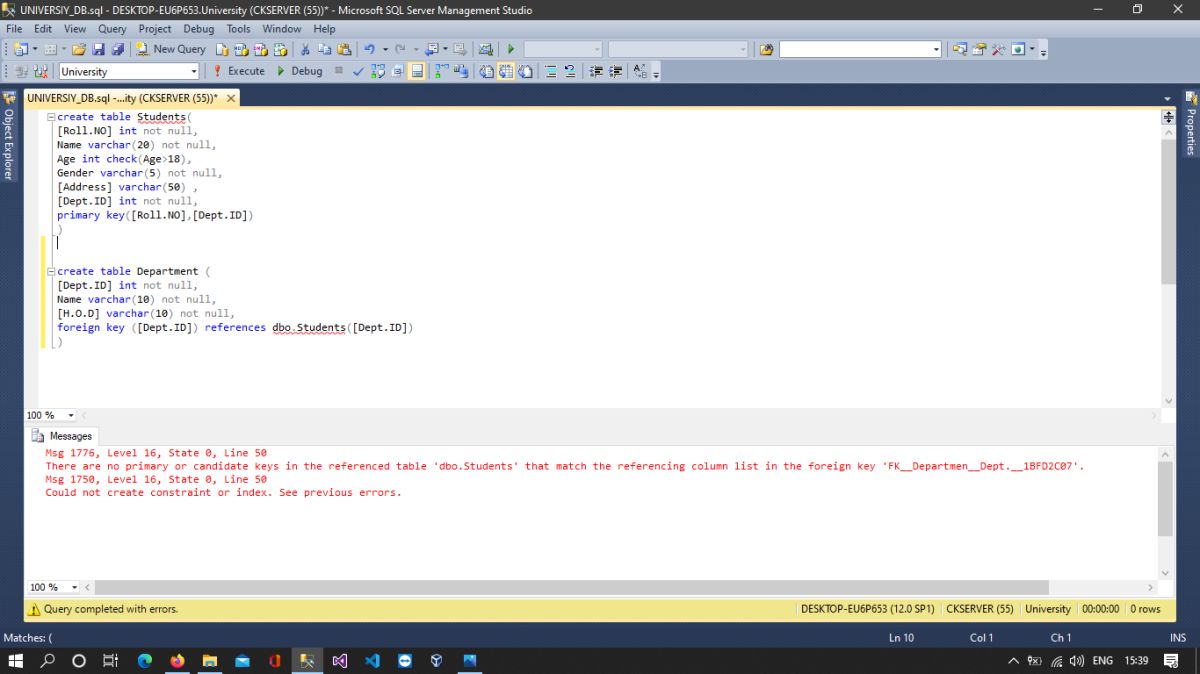
Task: Expand the Properties side panel
Action: tap(1191, 125)
